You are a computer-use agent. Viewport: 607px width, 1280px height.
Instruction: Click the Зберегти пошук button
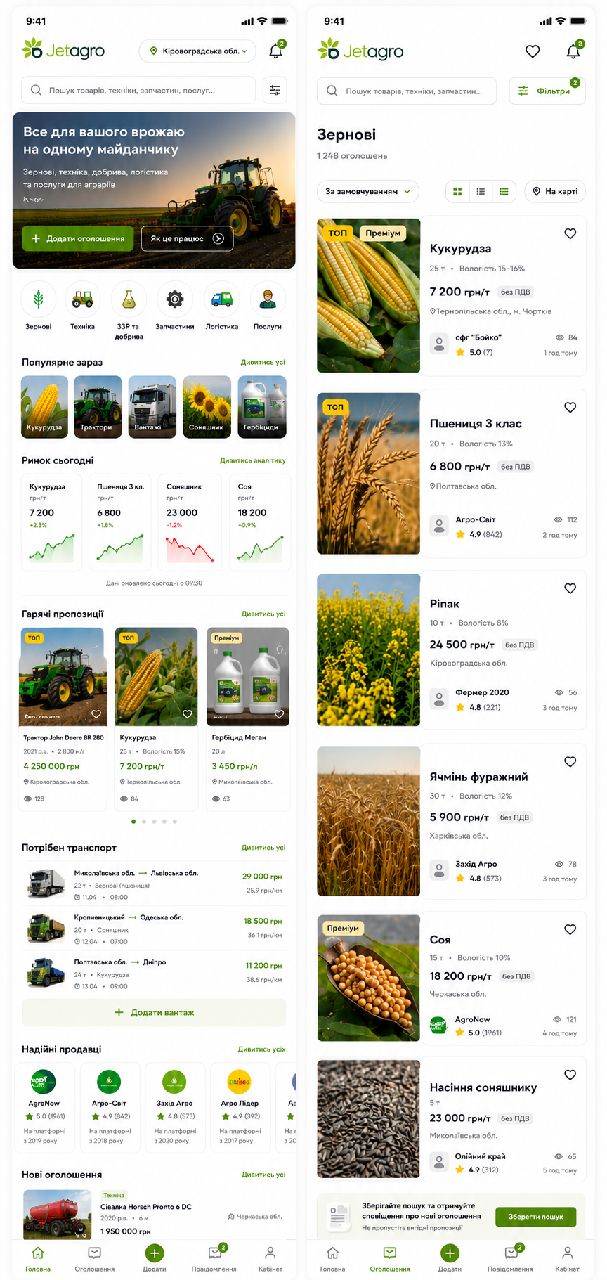pos(536,1217)
